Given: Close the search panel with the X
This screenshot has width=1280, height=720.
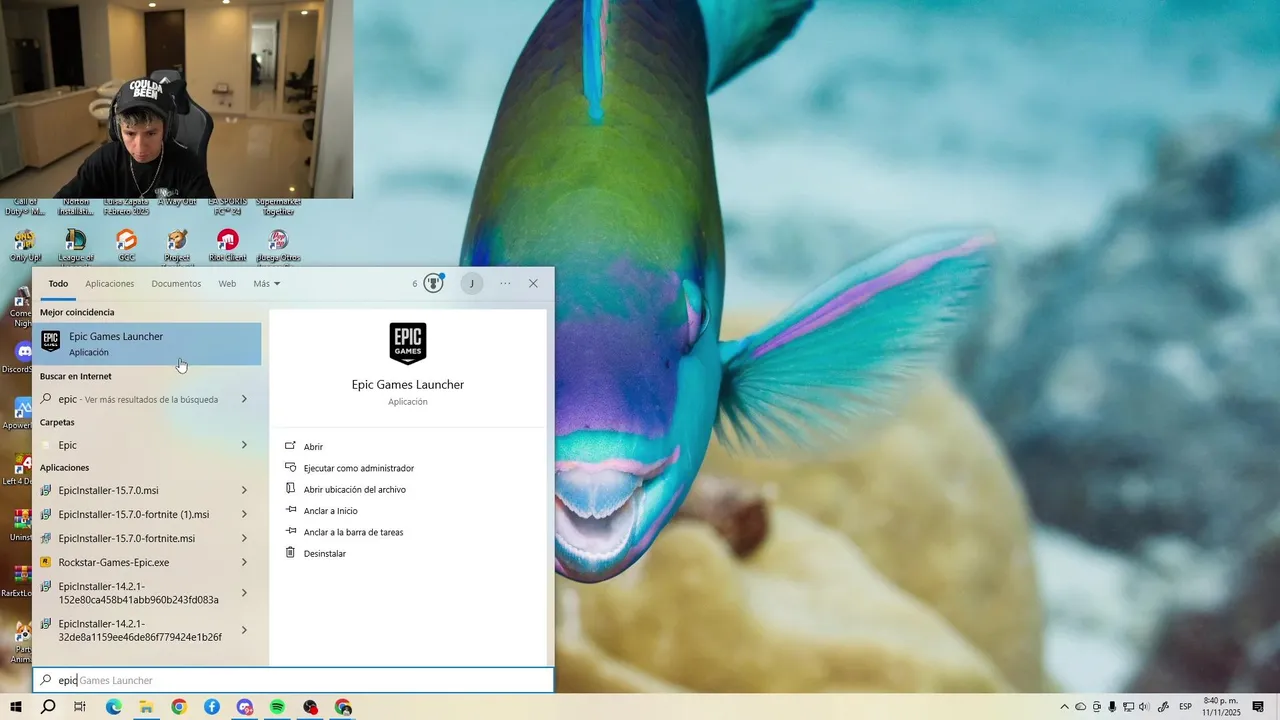Looking at the screenshot, I should pyautogui.click(x=533, y=283).
